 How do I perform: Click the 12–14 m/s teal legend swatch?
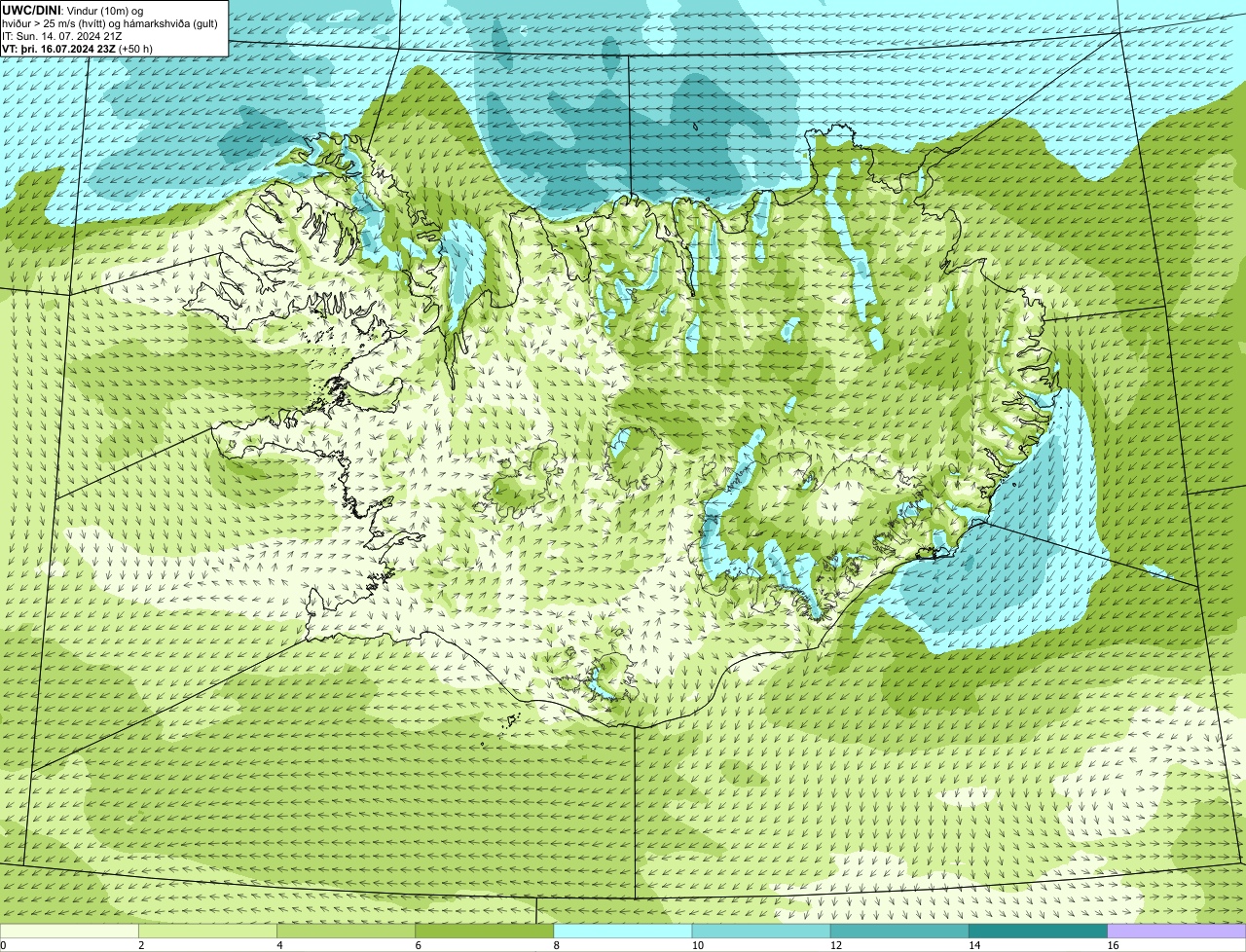[899, 932]
